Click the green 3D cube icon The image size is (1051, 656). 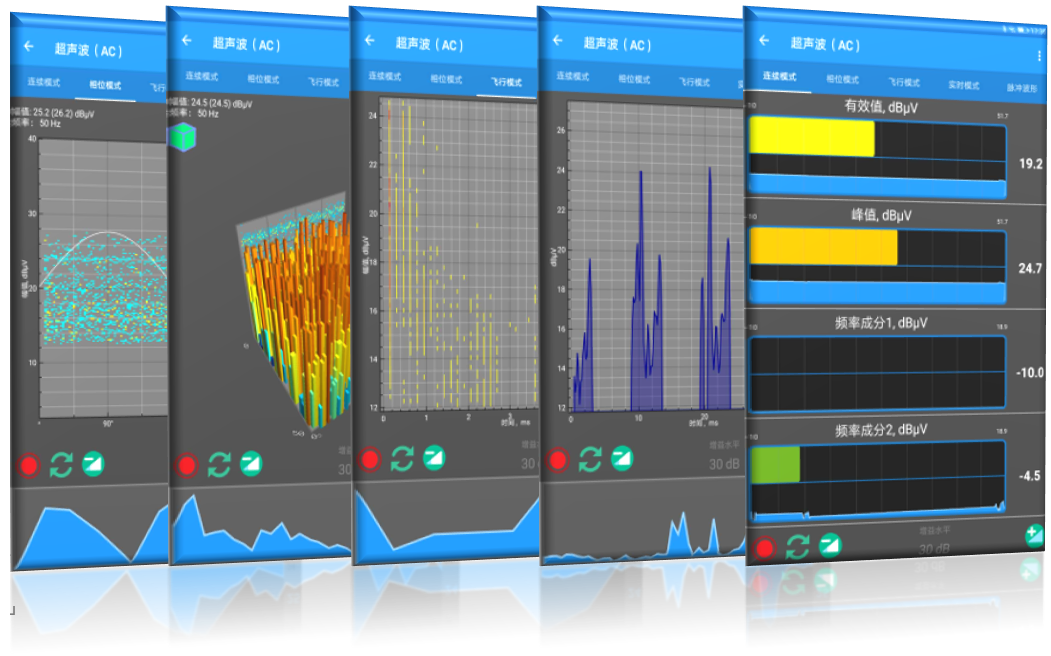[180, 137]
